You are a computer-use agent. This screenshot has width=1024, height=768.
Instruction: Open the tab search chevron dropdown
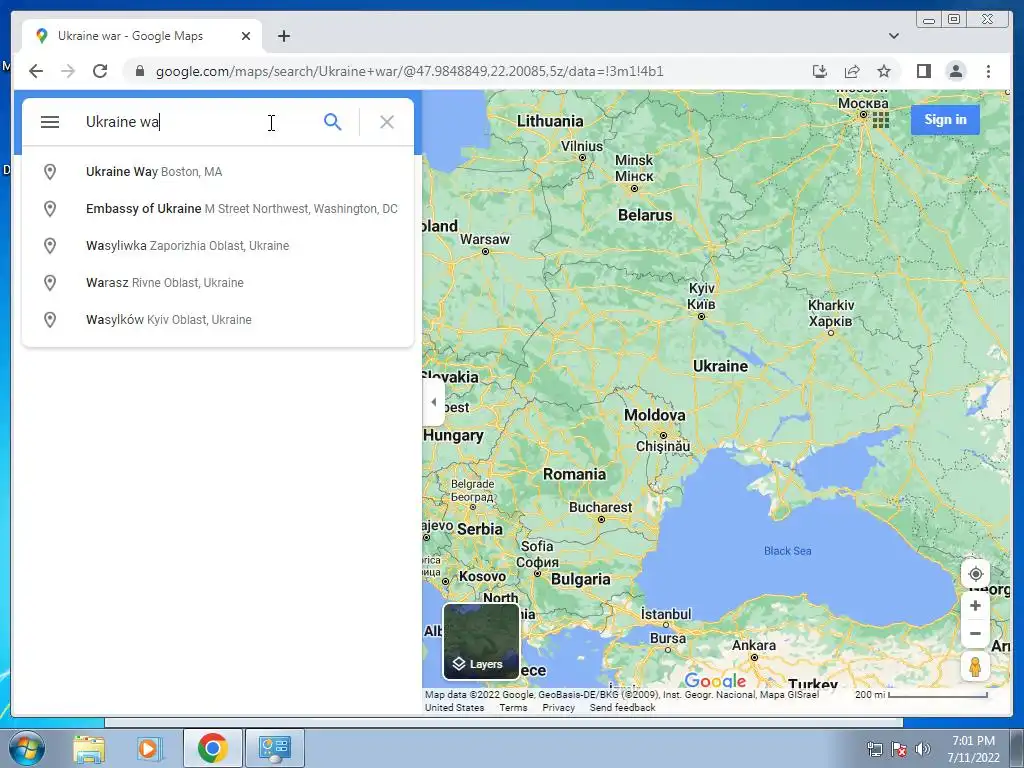coord(894,36)
